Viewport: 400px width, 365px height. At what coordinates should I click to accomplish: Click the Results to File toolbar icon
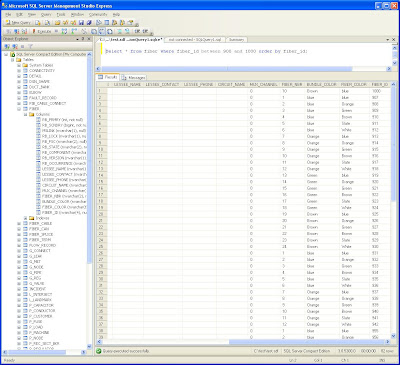point(110,31)
